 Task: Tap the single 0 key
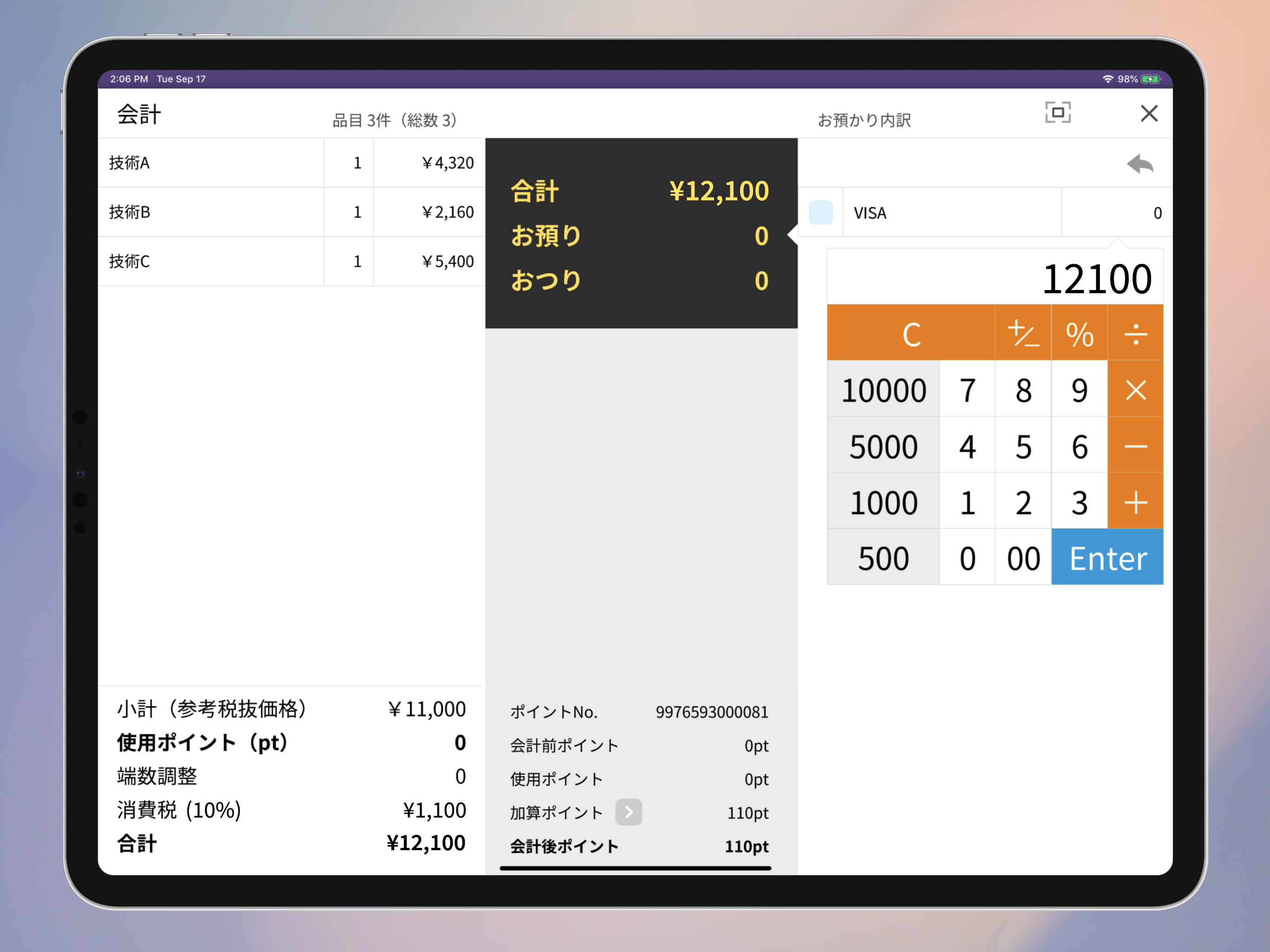[x=967, y=557]
